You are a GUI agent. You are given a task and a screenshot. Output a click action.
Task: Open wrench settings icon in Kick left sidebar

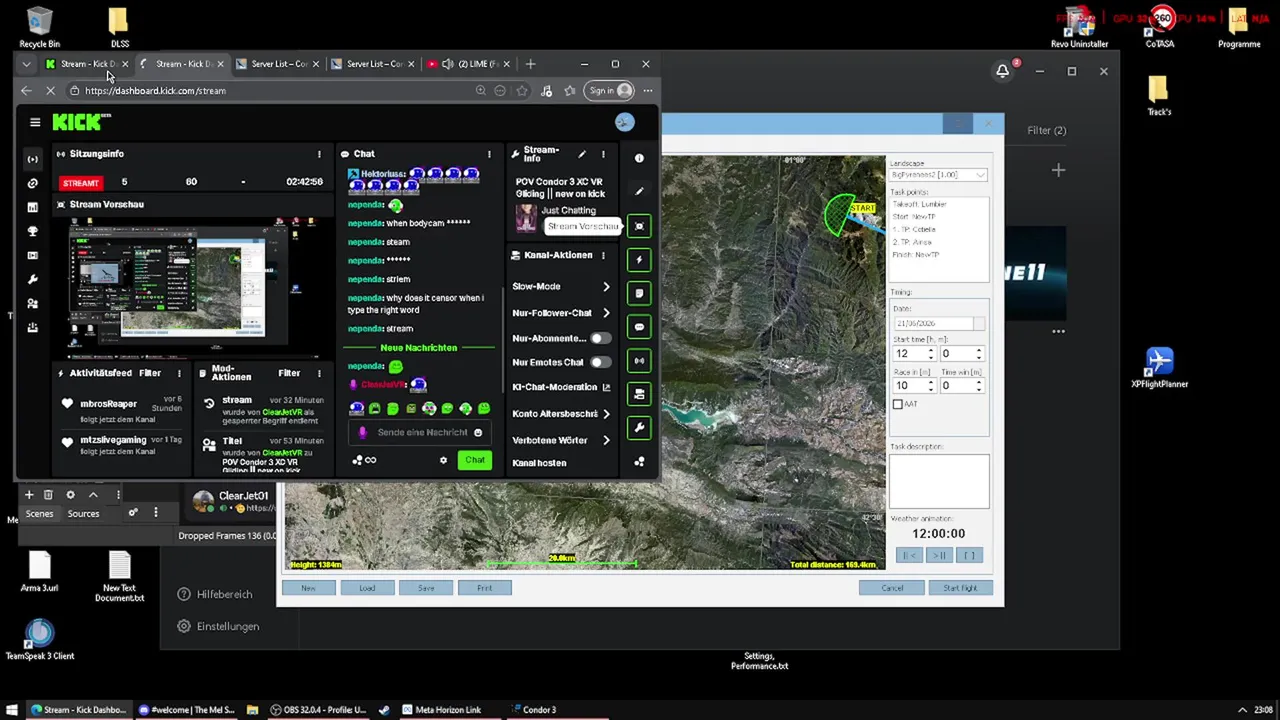pos(32,279)
